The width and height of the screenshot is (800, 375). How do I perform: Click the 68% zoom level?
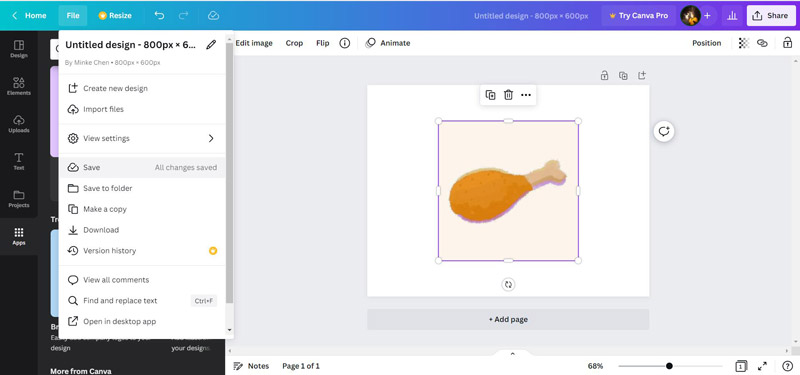pyautogui.click(x=595, y=366)
